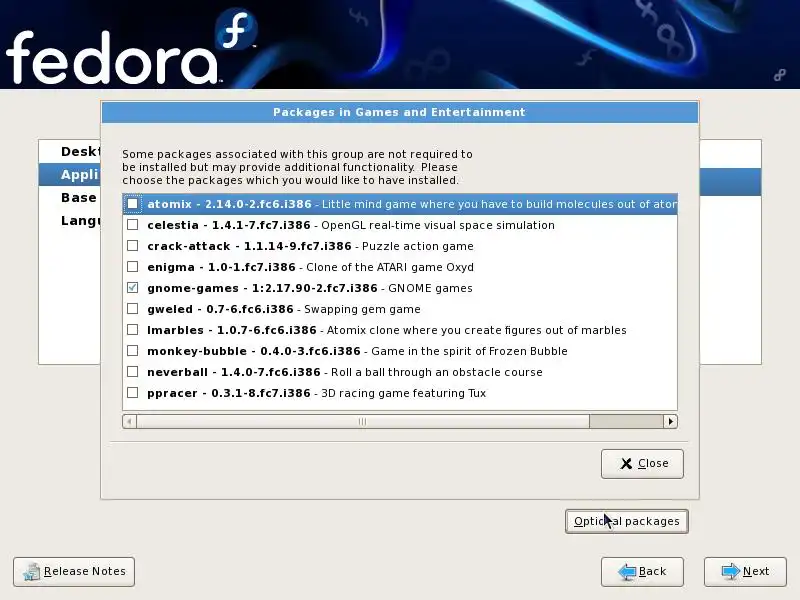Uncheck the gnome-games package checkbox

pos(133,287)
